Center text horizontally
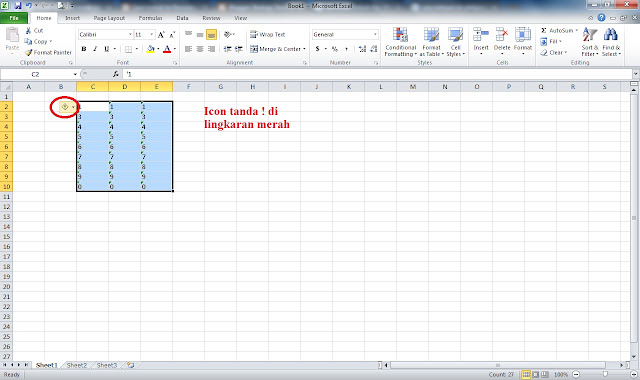This screenshot has height=380, width=640. [200, 49]
